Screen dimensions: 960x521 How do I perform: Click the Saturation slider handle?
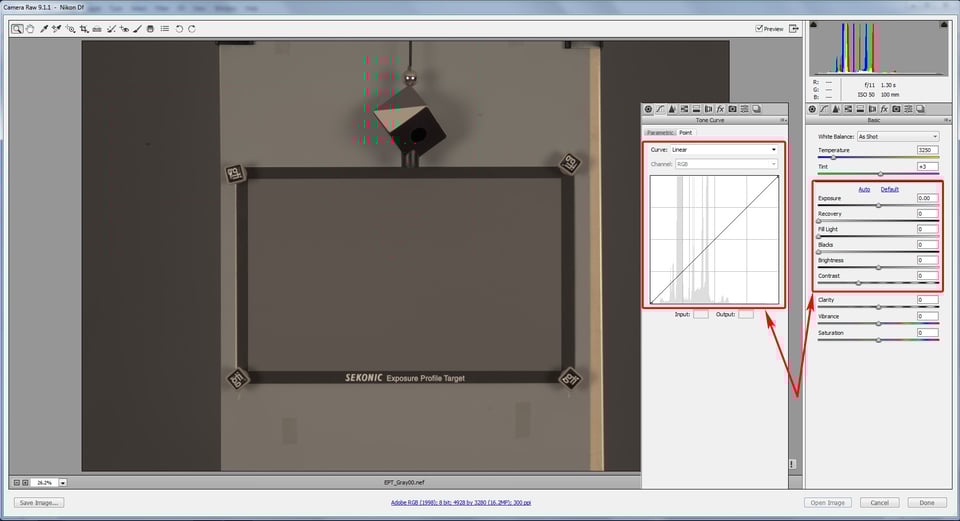(x=879, y=340)
